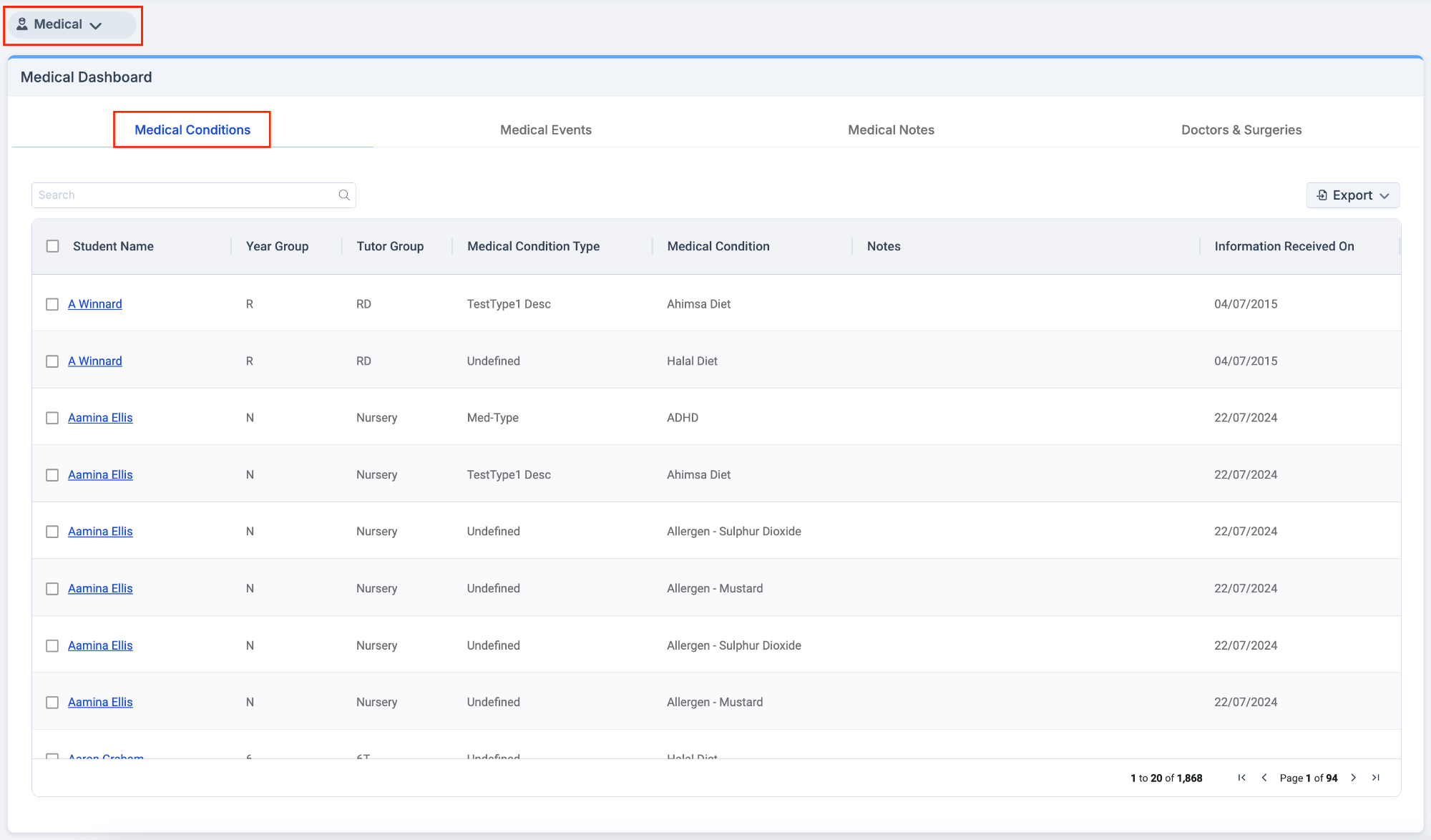Image resolution: width=1431 pixels, height=840 pixels.
Task: Sort by the Year Group column header
Action: click(x=277, y=246)
